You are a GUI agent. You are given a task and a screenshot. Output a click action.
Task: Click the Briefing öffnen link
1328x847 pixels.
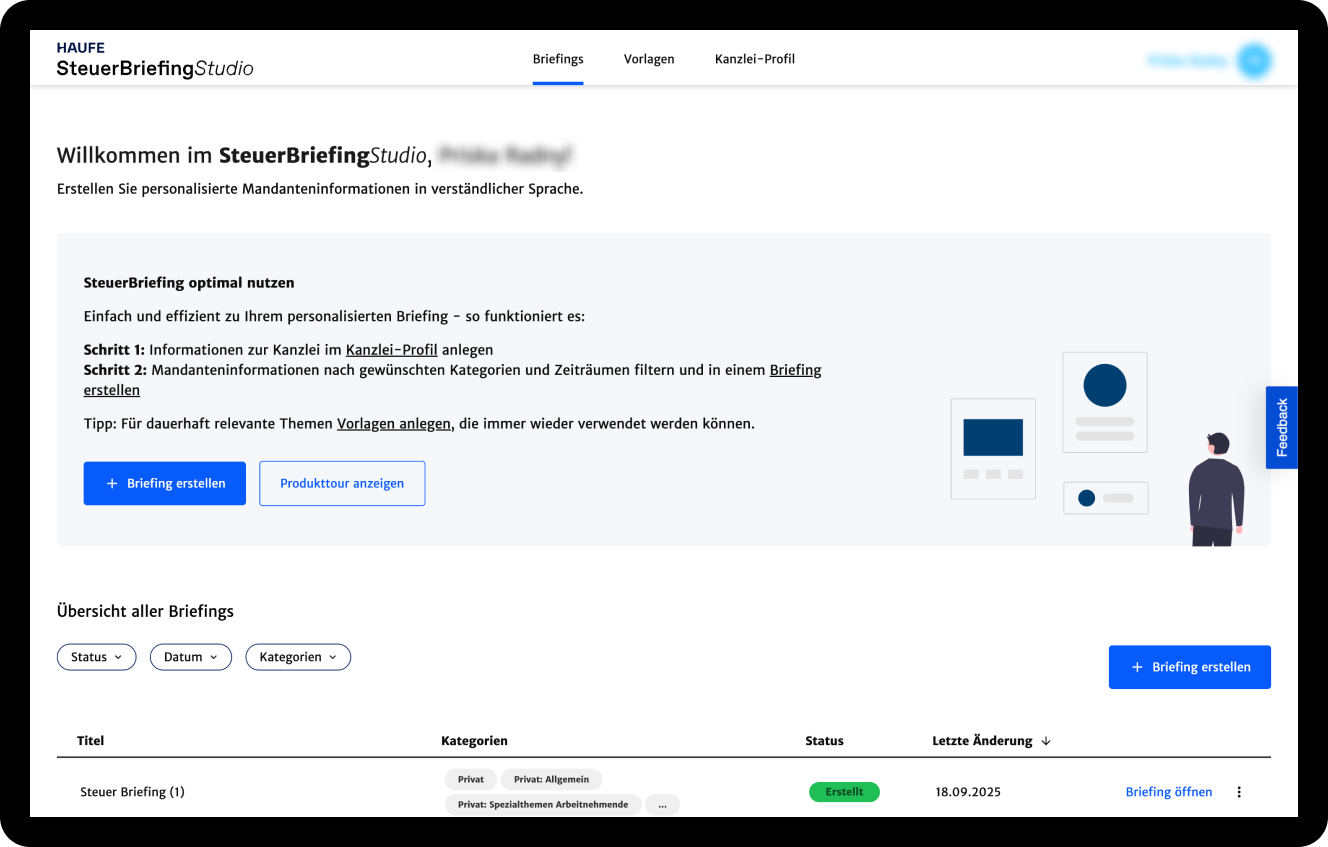pyautogui.click(x=1169, y=792)
